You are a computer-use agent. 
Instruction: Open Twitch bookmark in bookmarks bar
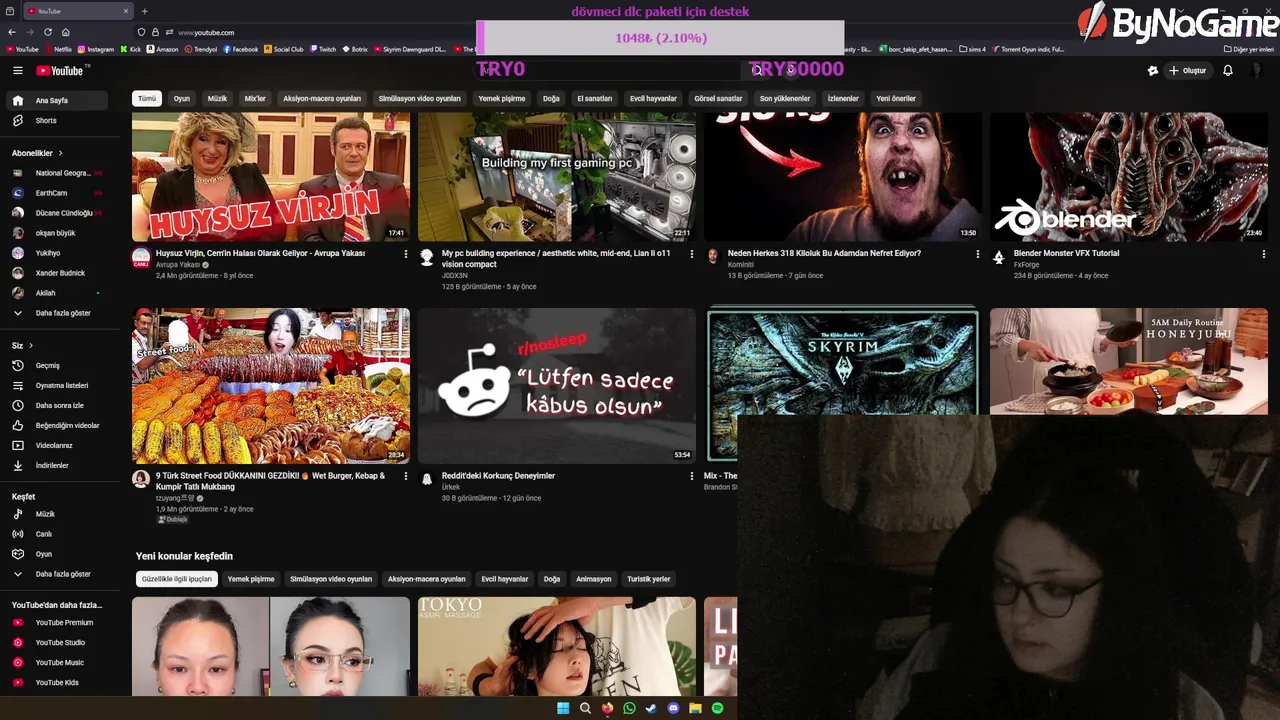pyautogui.click(x=323, y=49)
